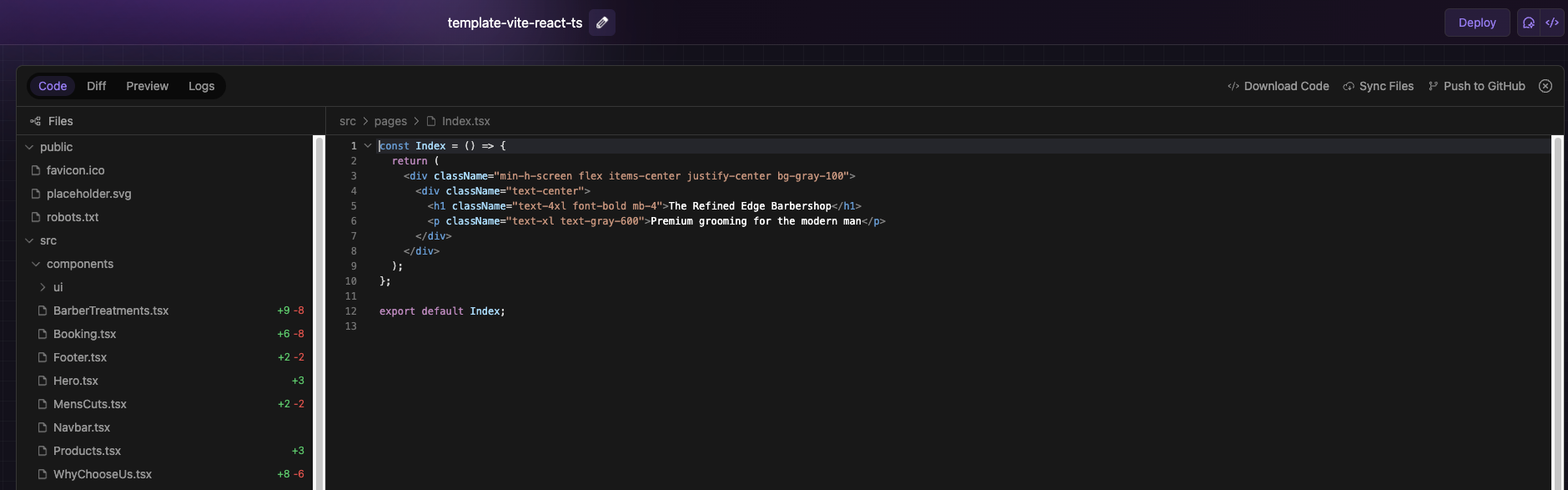This screenshot has height=490, width=1568.
Task: Click the Products.tsx file icon
Action: 43,451
